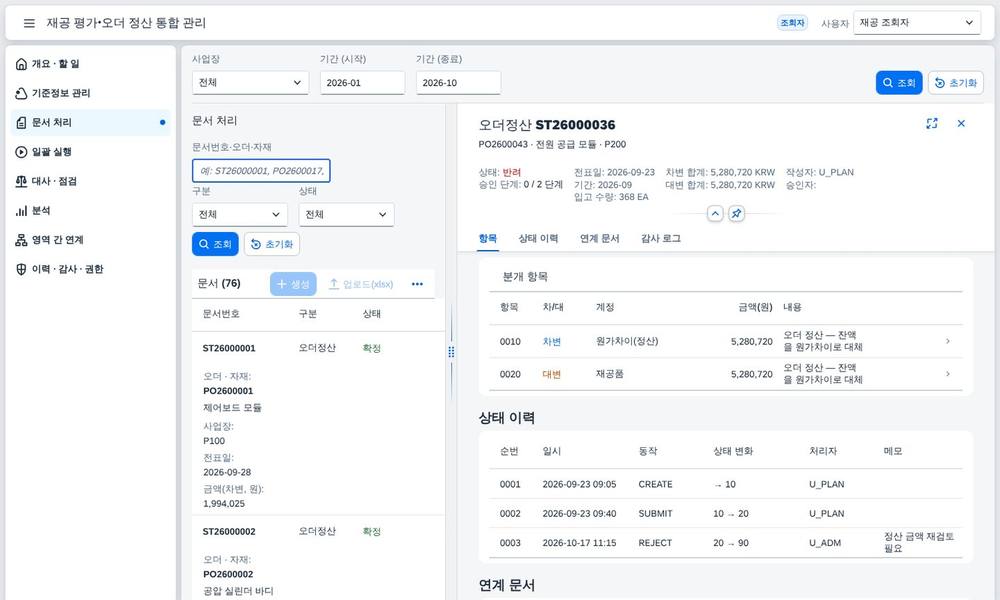Click the 영역 간 연계 network icon
1000x600 pixels.
coord(21,240)
